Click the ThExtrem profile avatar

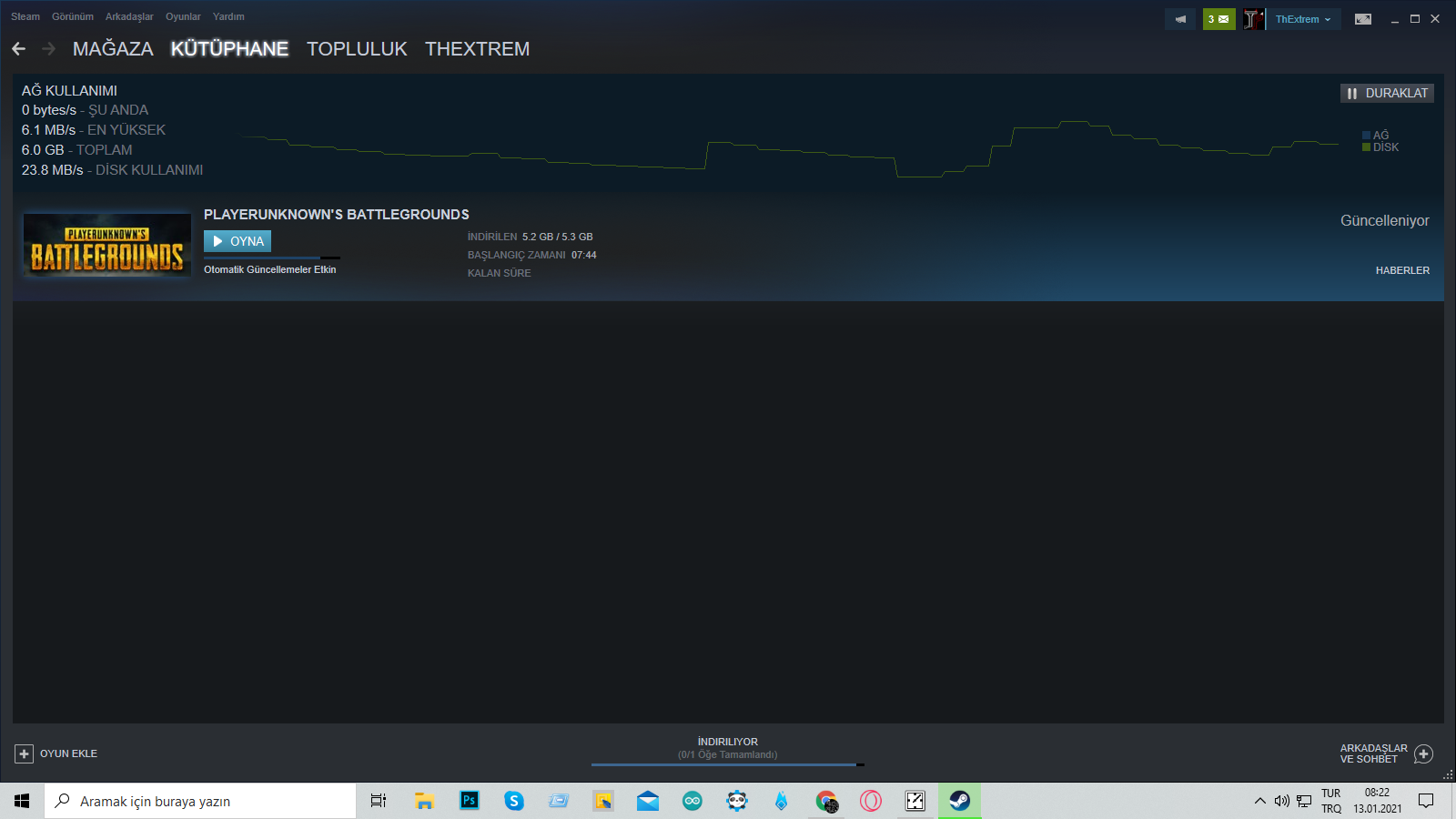(x=1254, y=19)
